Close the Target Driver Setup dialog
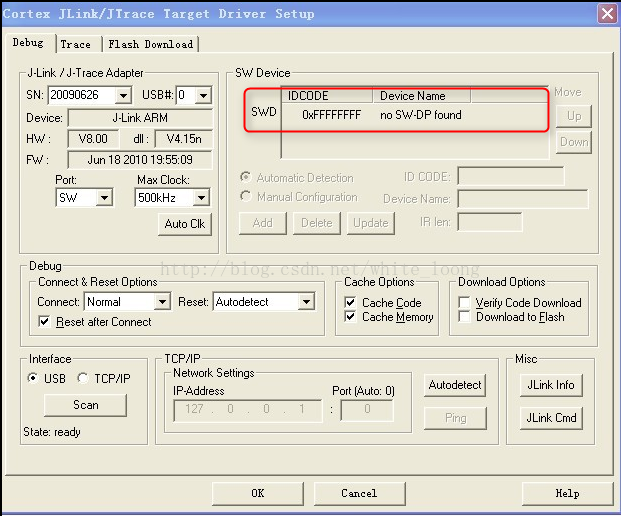The width and height of the screenshot is (621, 516). tap(606, 13)
